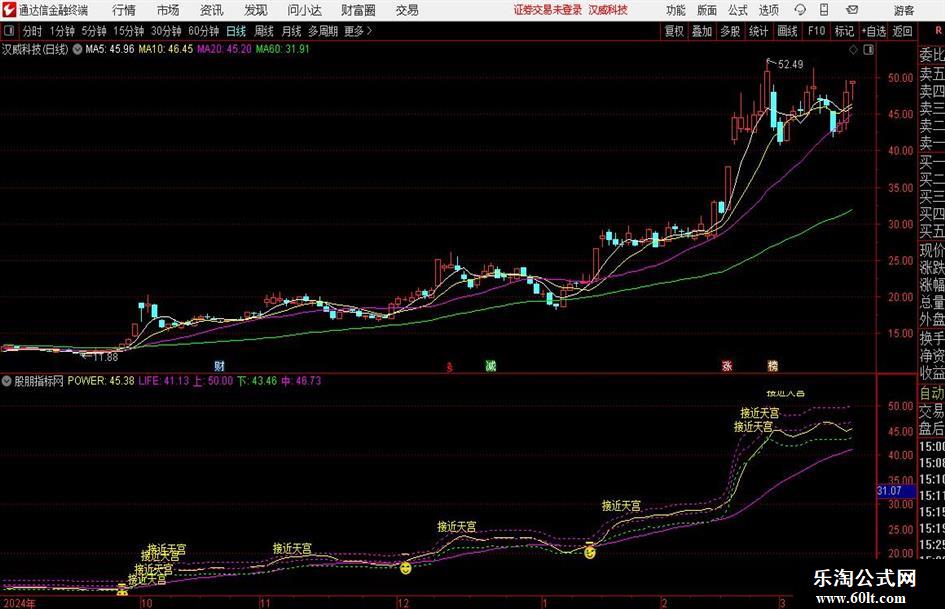
Task: Switch to the 30分钟 period tab
Action: click(166, 31)
